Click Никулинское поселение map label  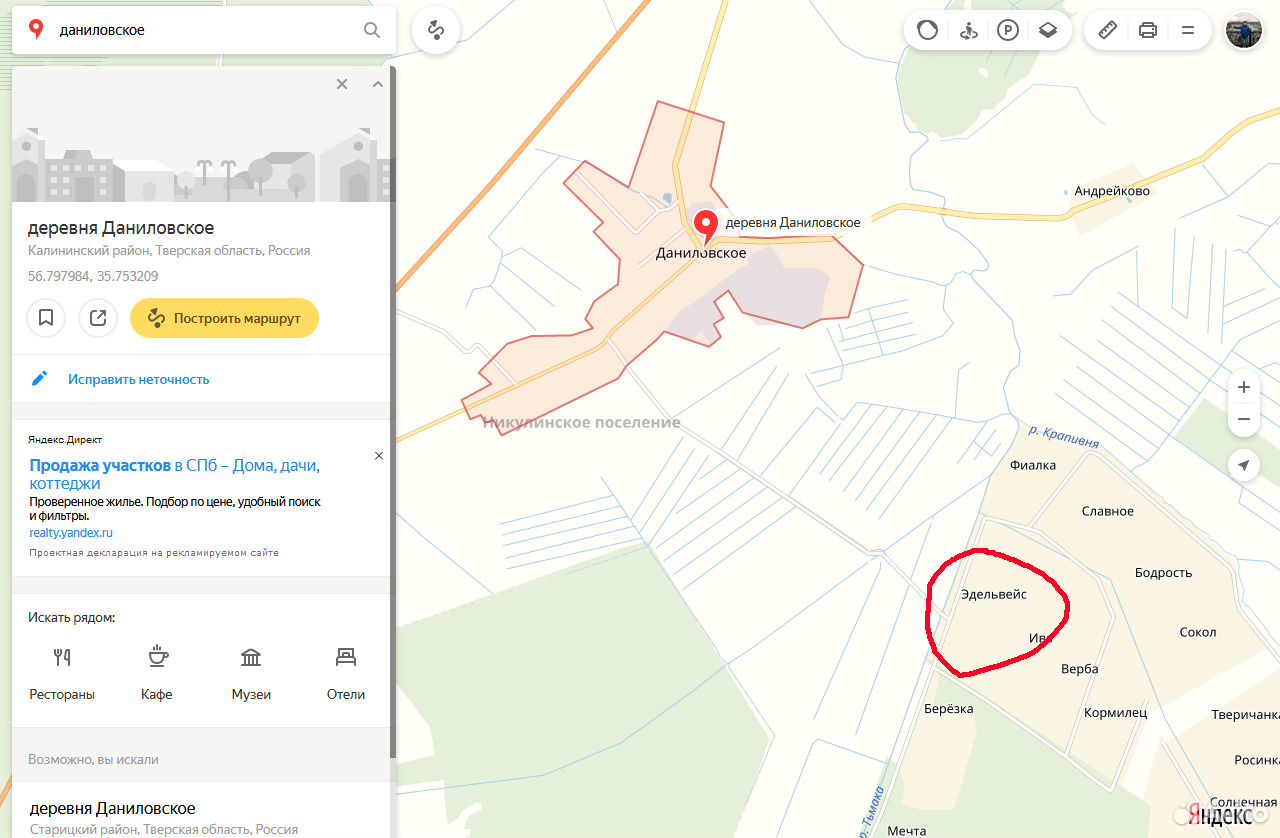[x=581, y=422]
